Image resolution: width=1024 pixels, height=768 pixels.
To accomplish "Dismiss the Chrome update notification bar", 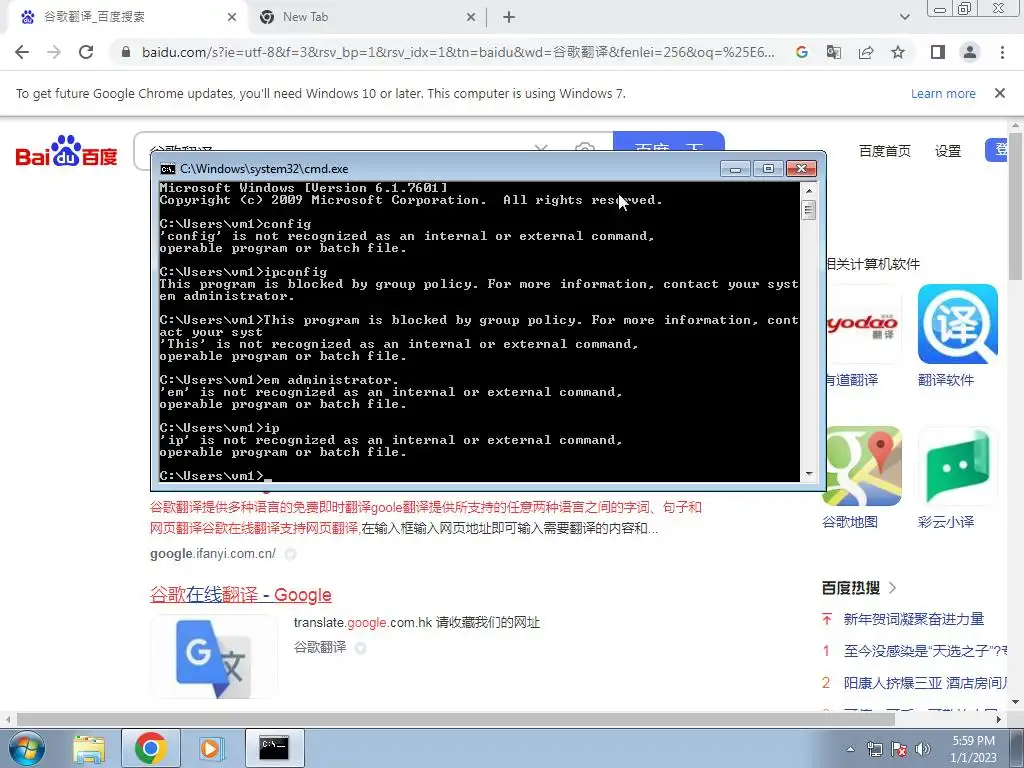I will pyautogui.click(x=1000, y=93).
